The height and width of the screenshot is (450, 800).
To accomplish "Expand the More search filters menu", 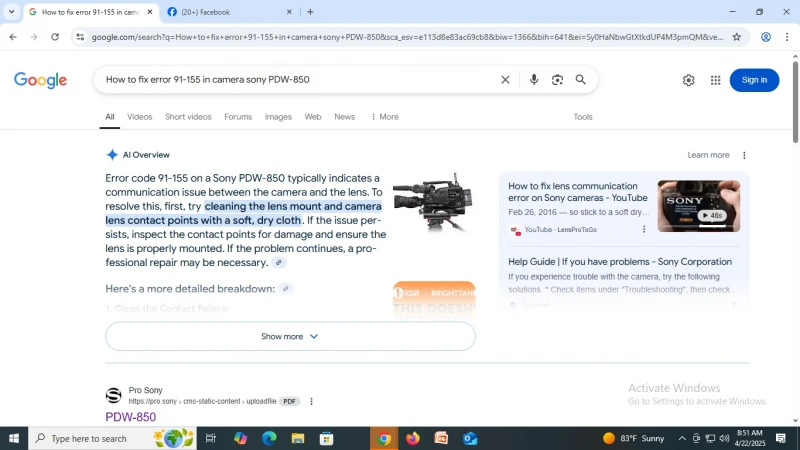I will (x=385, y=117).
